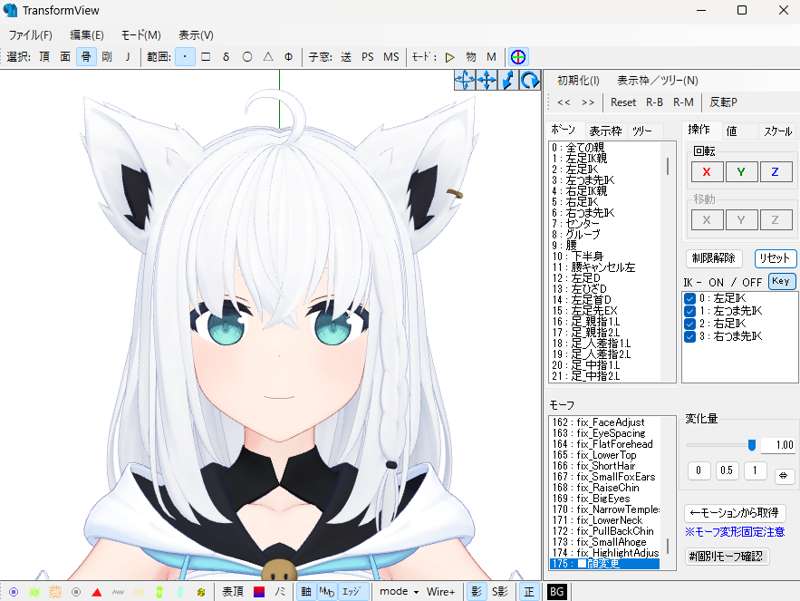Toggle physics mode 物
The image size is (800, 601).
(471, 57)
